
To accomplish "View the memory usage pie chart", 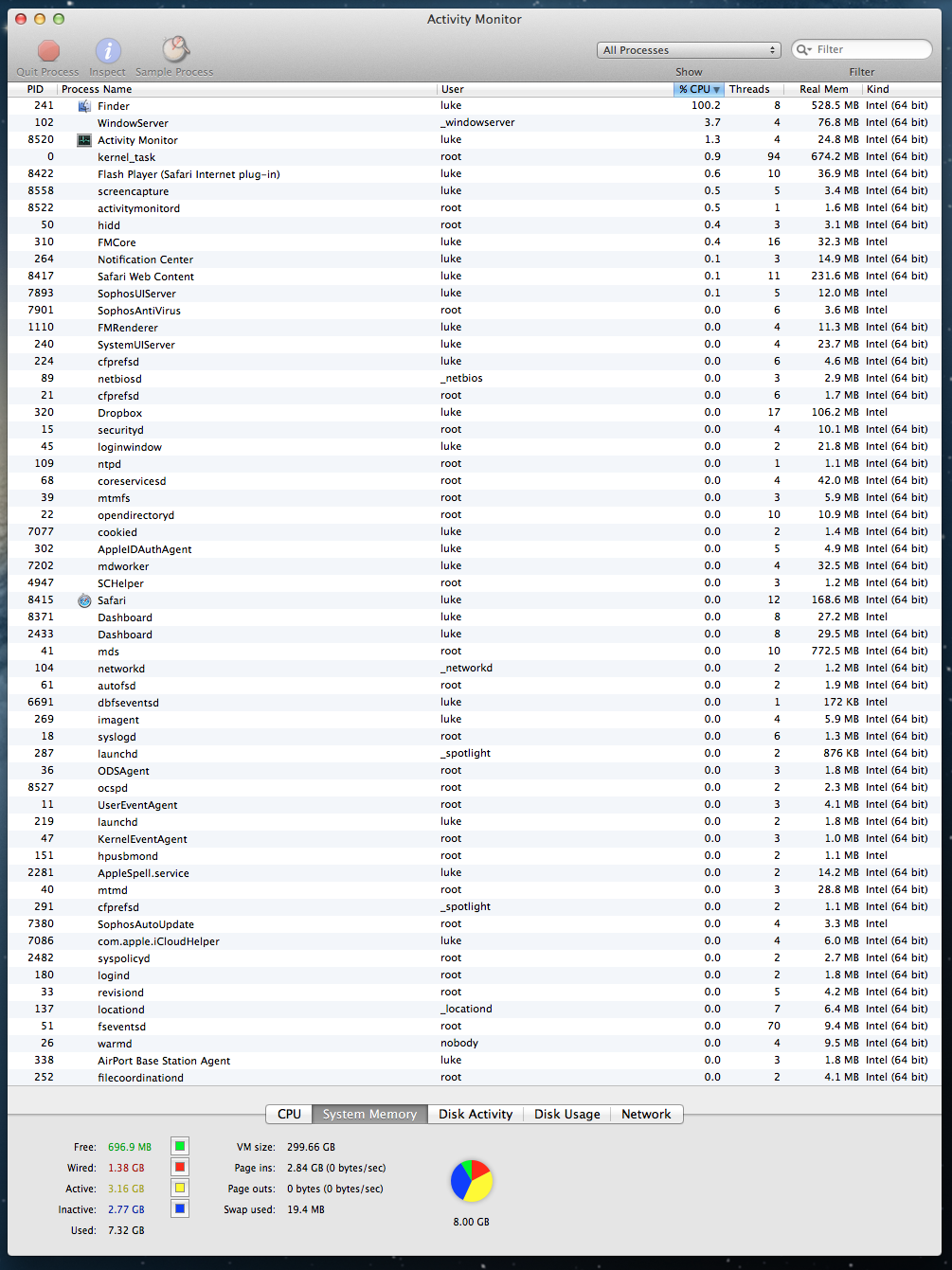I will point(472,1181).
